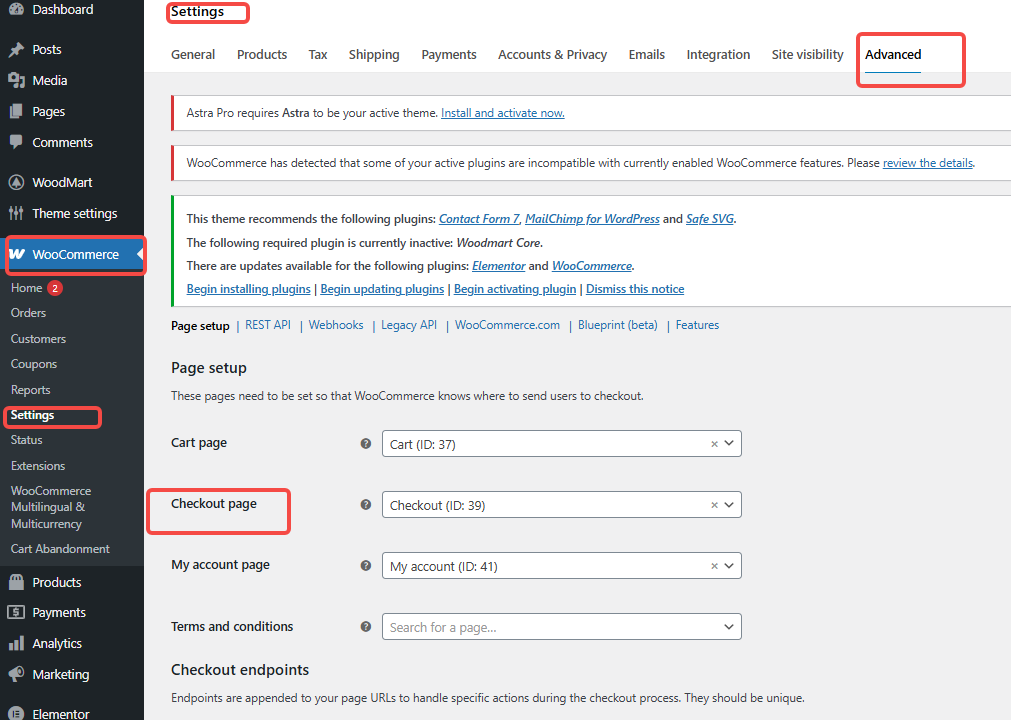Image resolution: width=1011 pixels, height=720 pixels.
Task: Dismiss the recommended plugins notice
Action: click(x=635, y=288)
